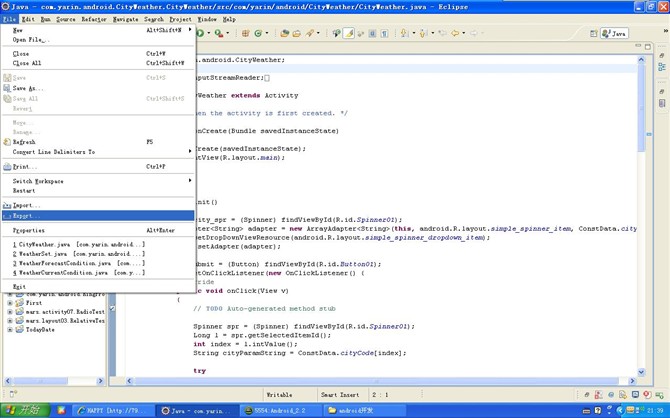Toggle Block Selection Mode icon
670x418 pixels.
[x=373, y=33]
